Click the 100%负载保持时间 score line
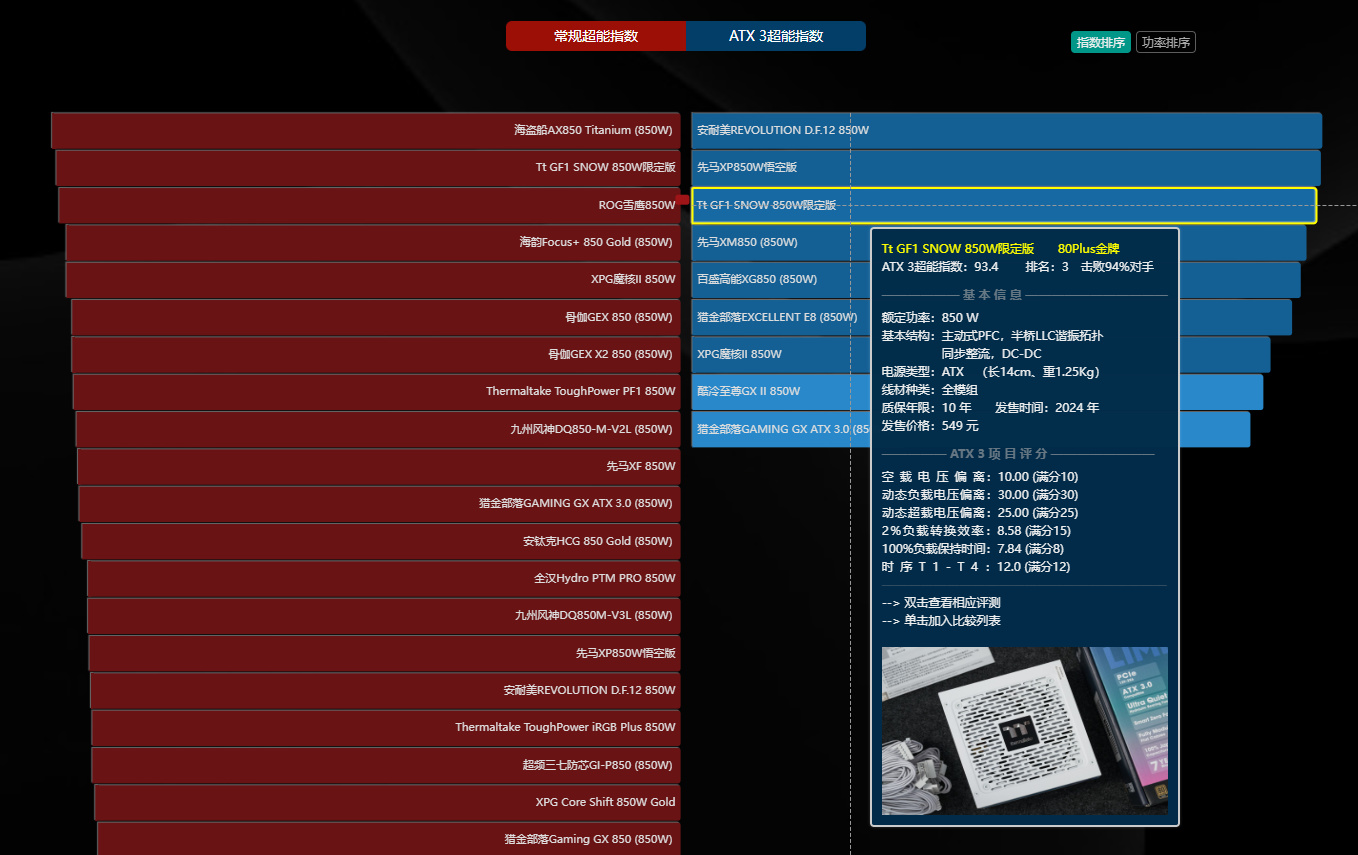The image size is (1358, 855). pos(973,549)
